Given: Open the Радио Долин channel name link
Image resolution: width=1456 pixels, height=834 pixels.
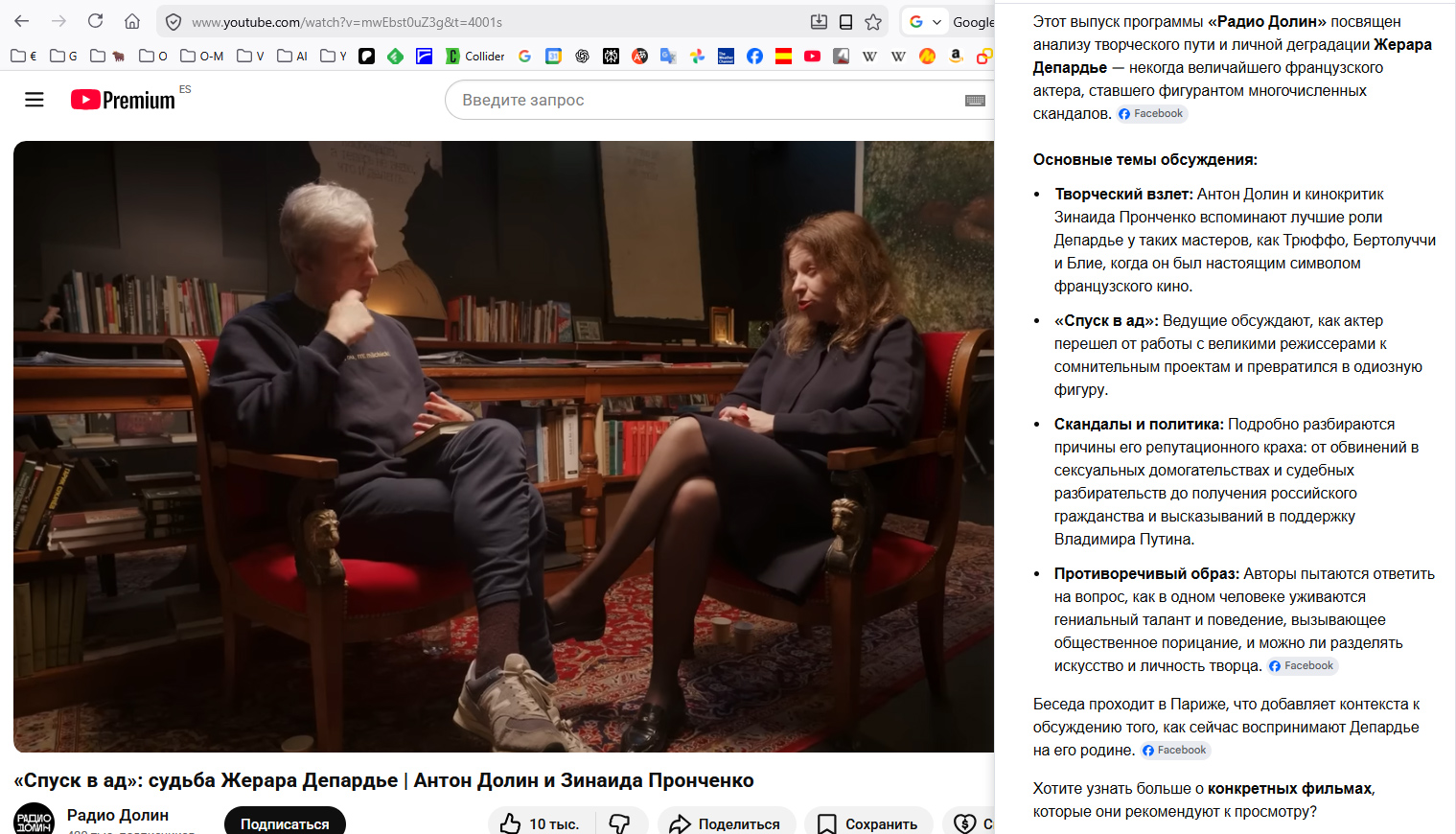Looking at the screenshot, I should 118,815.
